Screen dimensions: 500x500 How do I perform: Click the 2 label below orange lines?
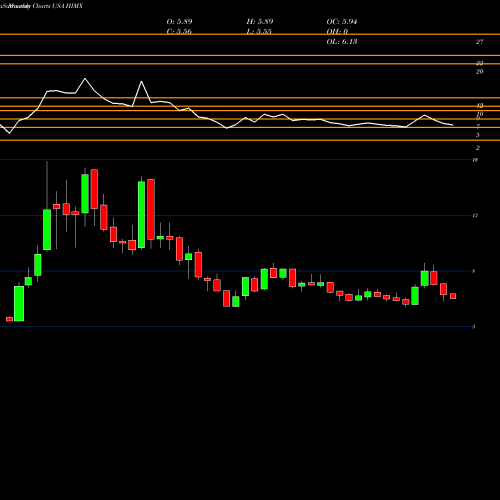point(478,148)
